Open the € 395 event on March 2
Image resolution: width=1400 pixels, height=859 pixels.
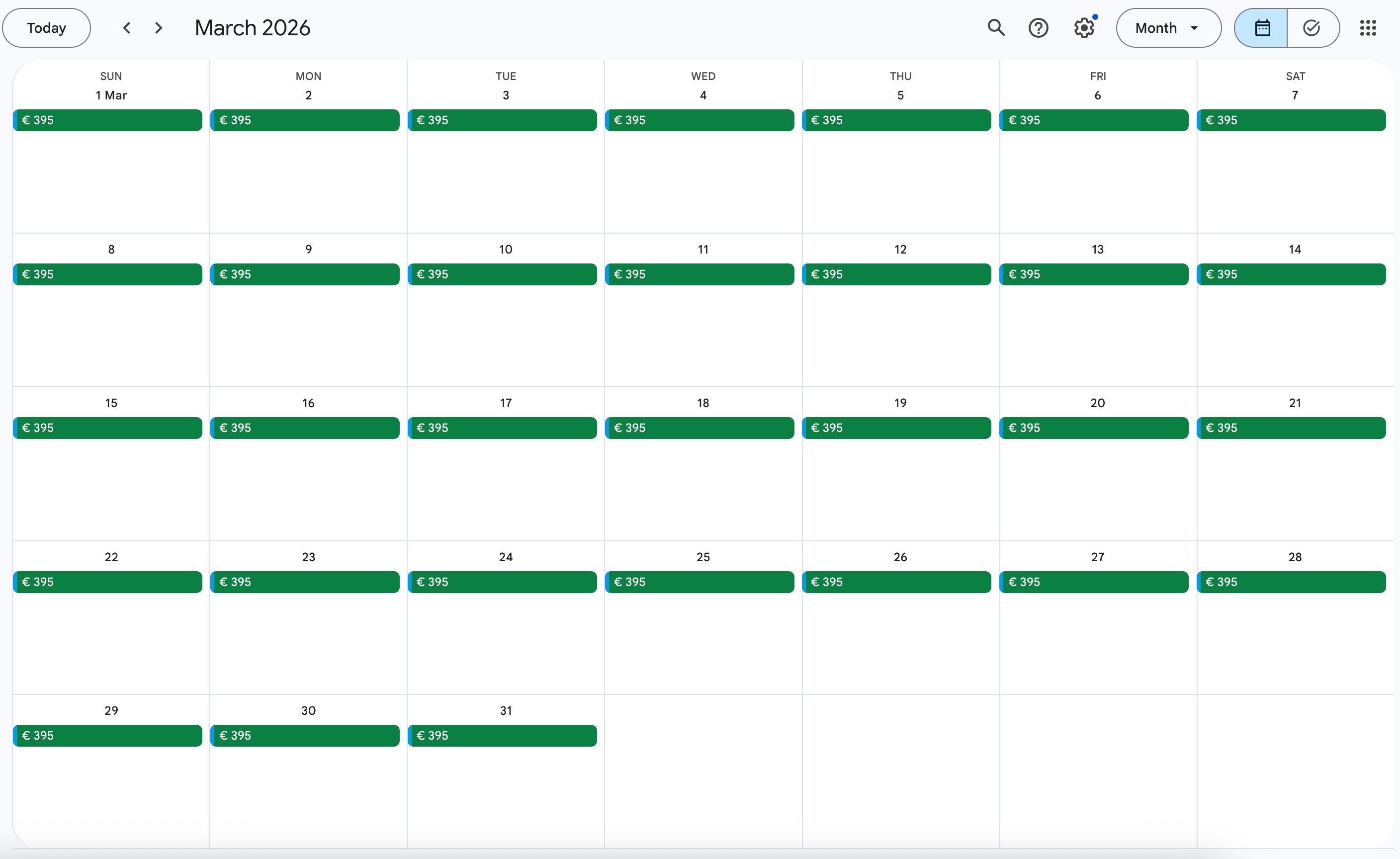[305, 120]
